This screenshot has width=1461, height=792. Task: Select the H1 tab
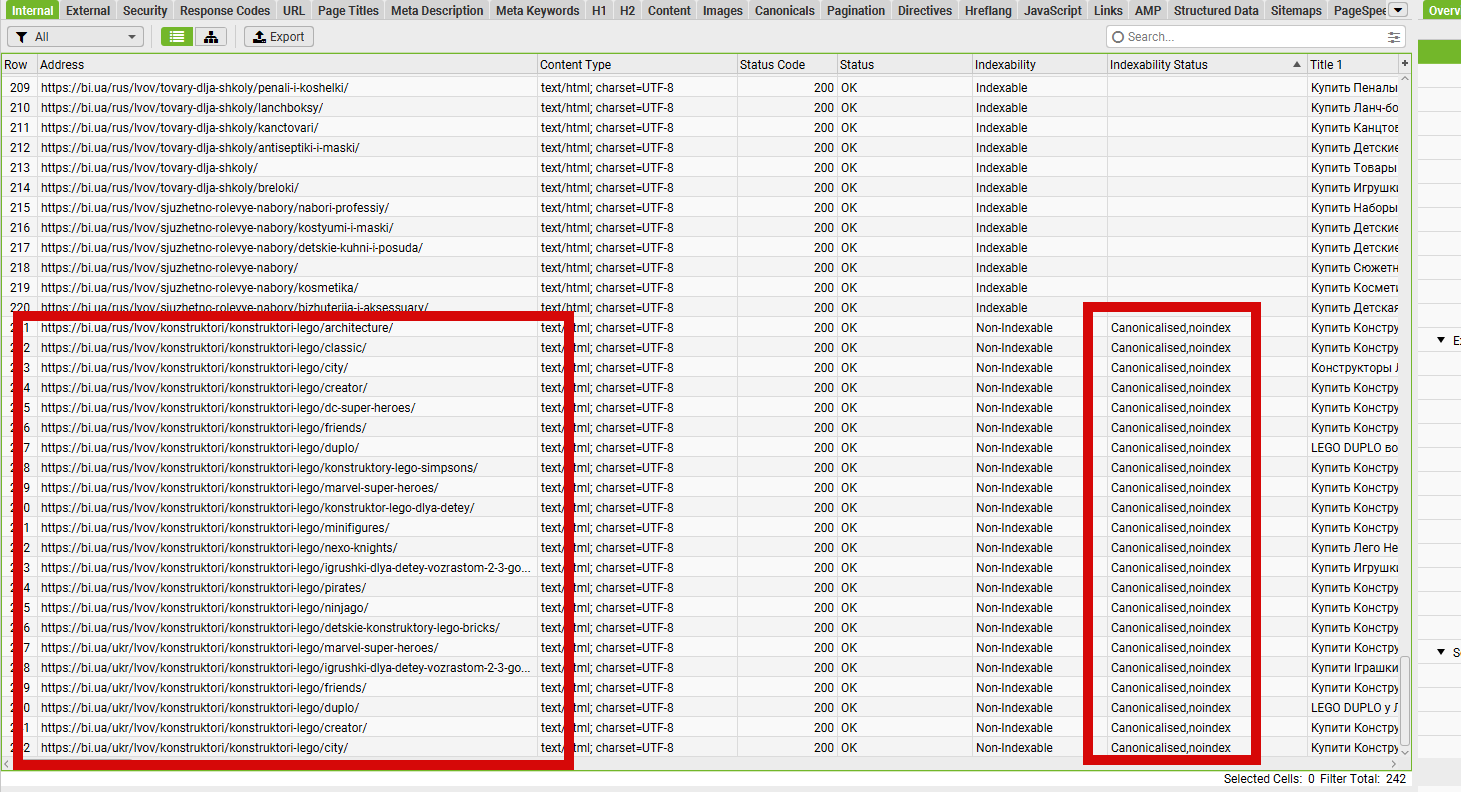pyautogui.click(x=599, y=11)
